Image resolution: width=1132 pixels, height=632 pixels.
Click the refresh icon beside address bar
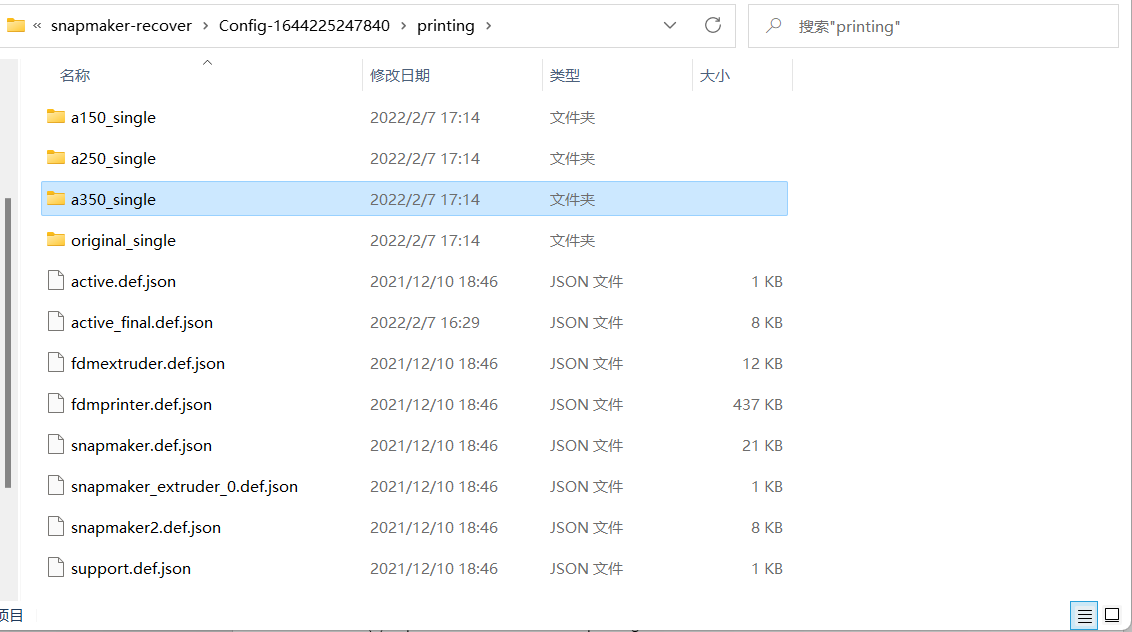click(713, 25)
